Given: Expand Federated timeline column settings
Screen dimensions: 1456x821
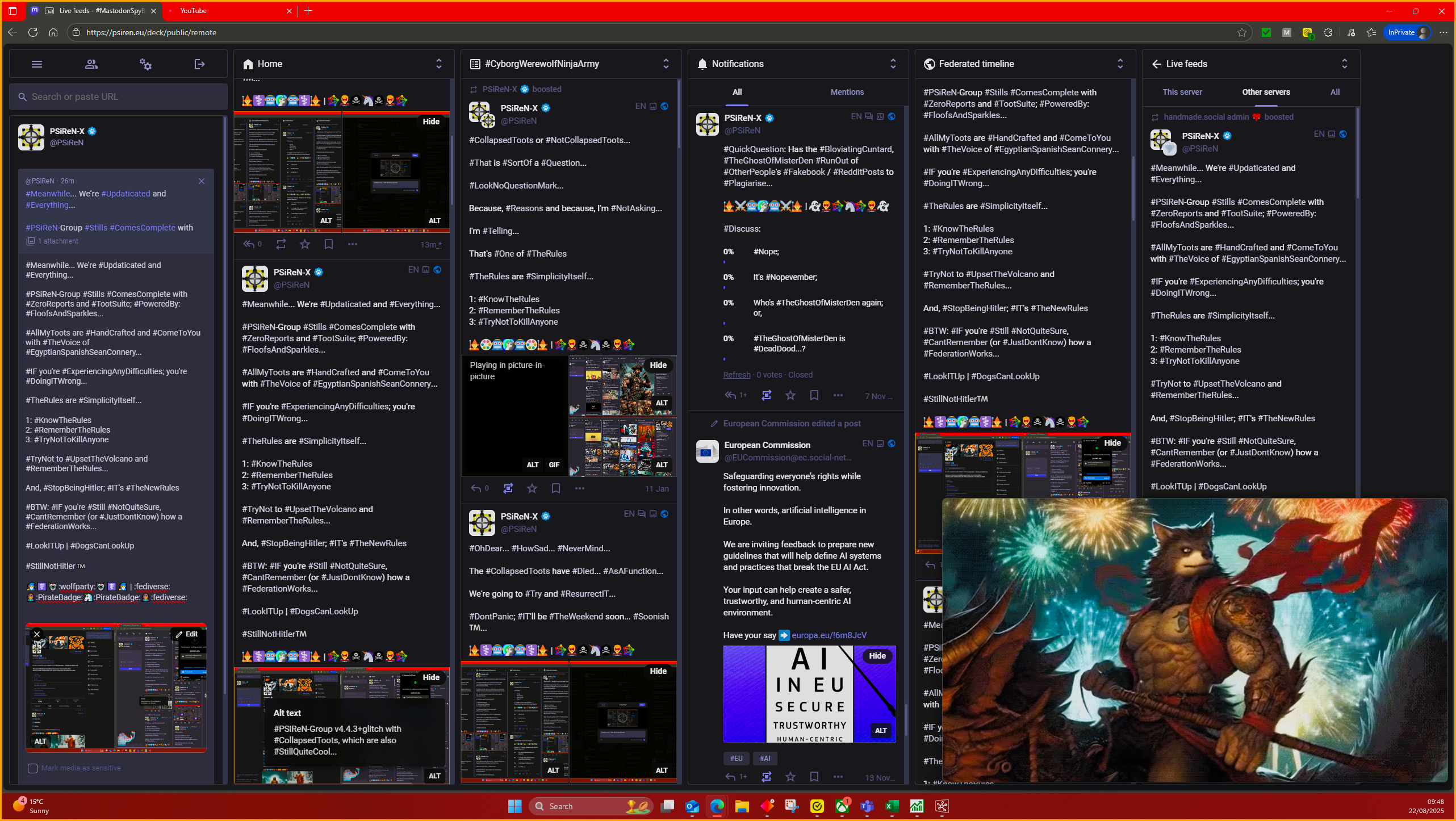Looking at the screenshot, I should (x=1120, y=64).
